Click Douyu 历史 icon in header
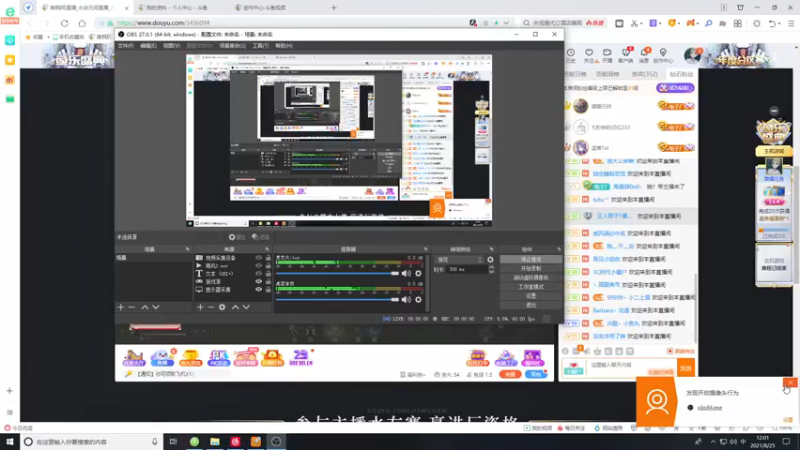800x450 pixels. tap(570, 55)
